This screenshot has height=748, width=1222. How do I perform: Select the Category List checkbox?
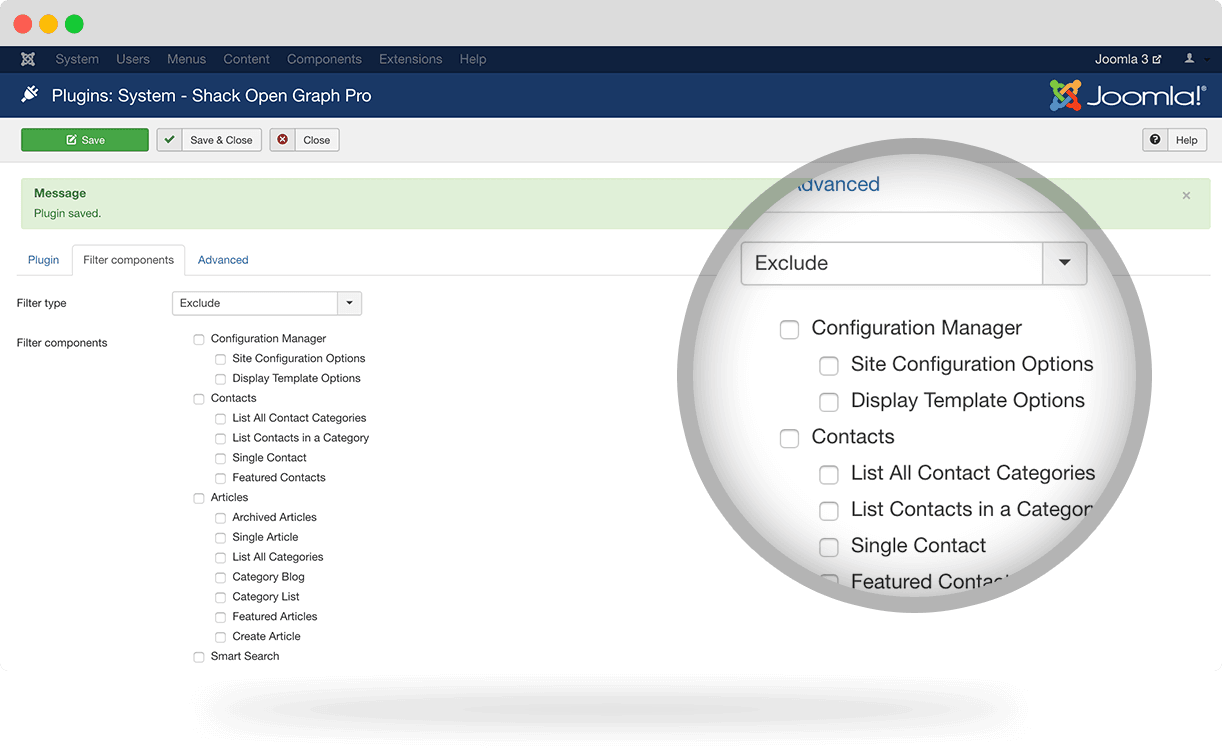click(221, 597)
